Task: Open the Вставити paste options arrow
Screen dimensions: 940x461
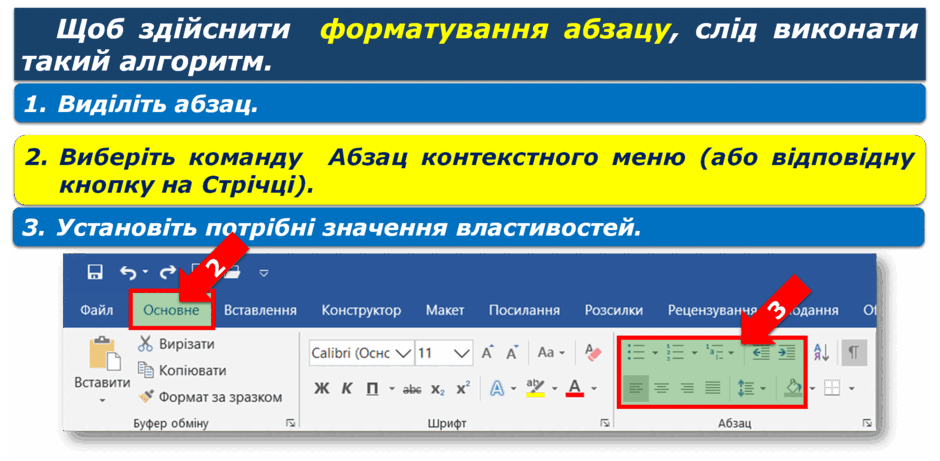Action: coord(102,400)
